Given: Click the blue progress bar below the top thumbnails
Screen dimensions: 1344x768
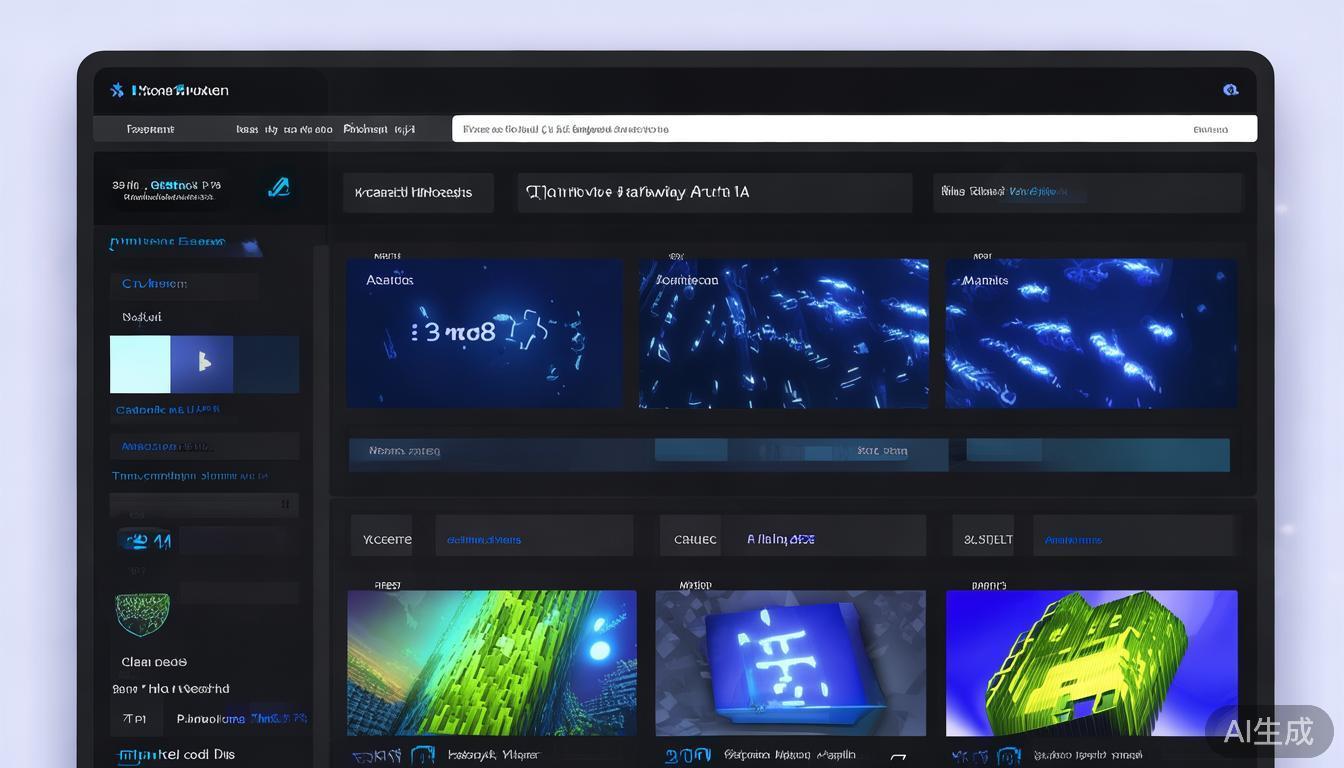Looking at the screenshot, I should [788, 454].
